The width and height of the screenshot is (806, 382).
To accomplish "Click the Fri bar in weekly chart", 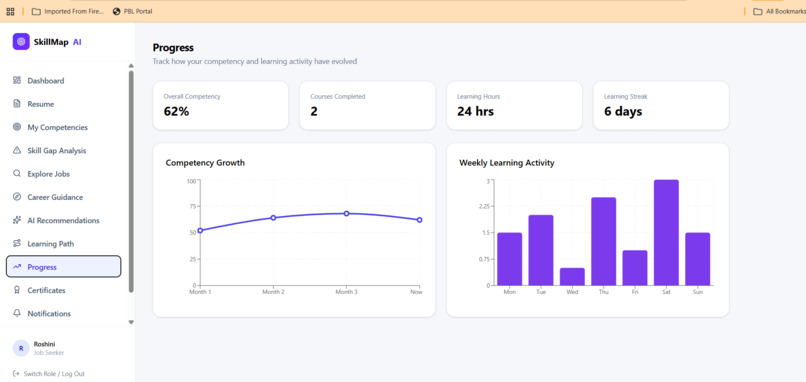I will [635, 268].
